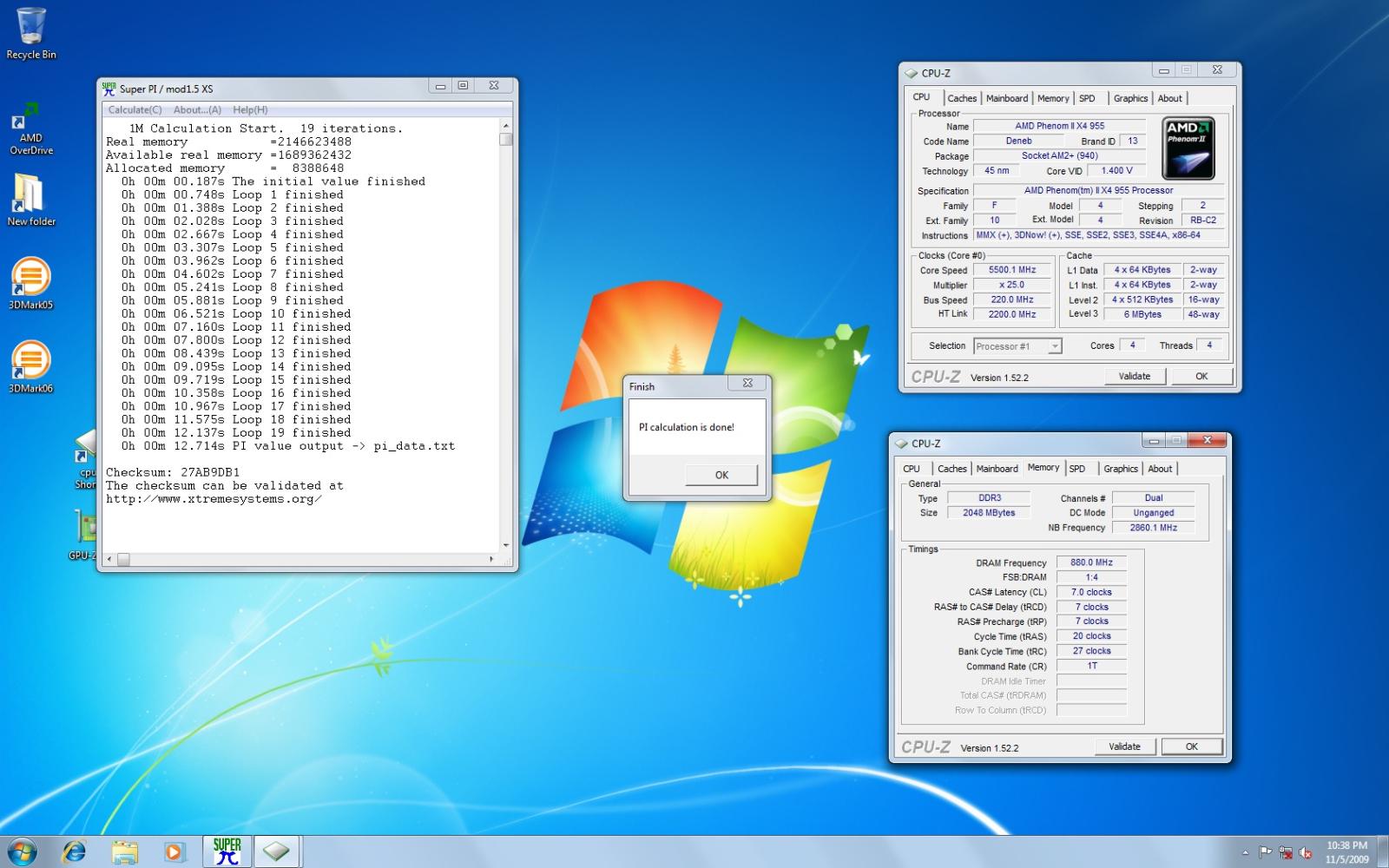1389x868 pixels.
Task: Click Super PI vertical scrollbar up arrow
Action: (x=506, y=126)
